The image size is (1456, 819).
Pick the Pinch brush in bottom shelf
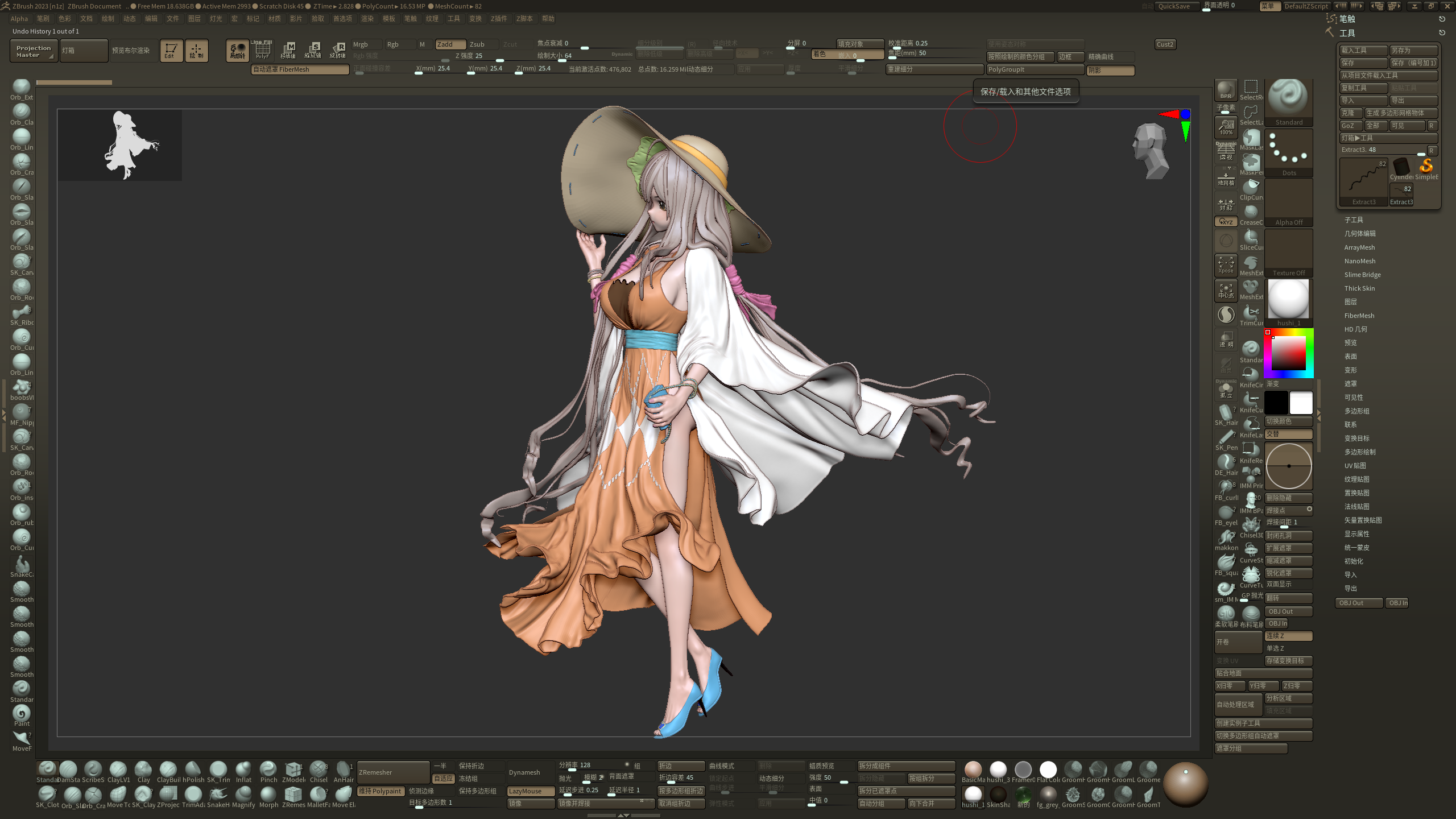point(268,770)
